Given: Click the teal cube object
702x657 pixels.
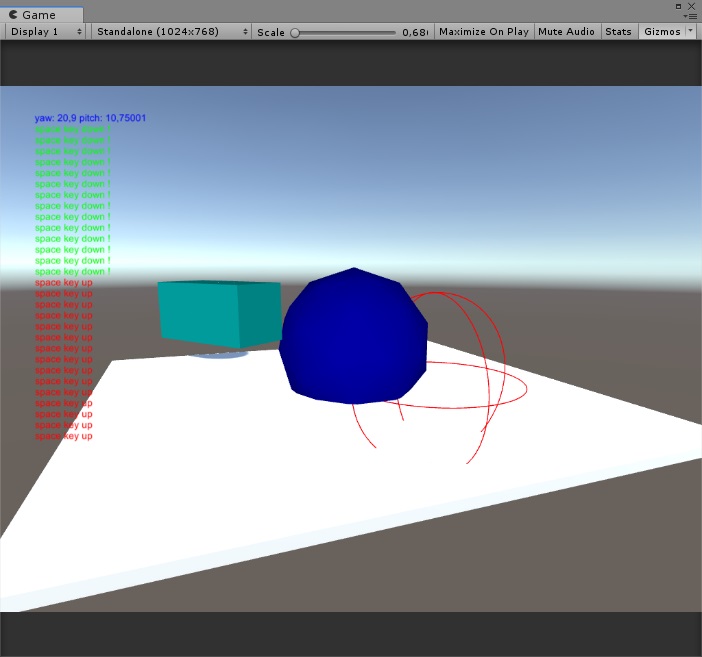Looking at the screenshot, I should pos(219,313).
